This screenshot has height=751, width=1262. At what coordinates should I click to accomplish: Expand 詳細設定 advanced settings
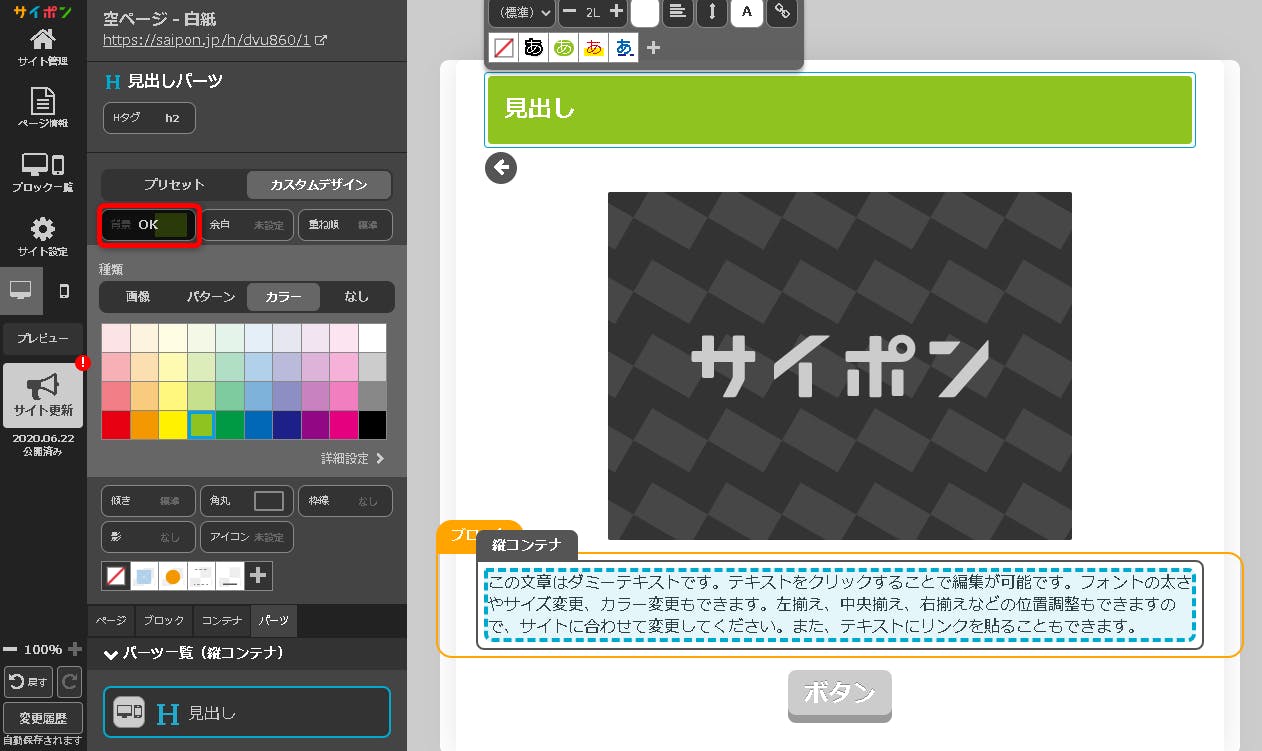[352, 459]
